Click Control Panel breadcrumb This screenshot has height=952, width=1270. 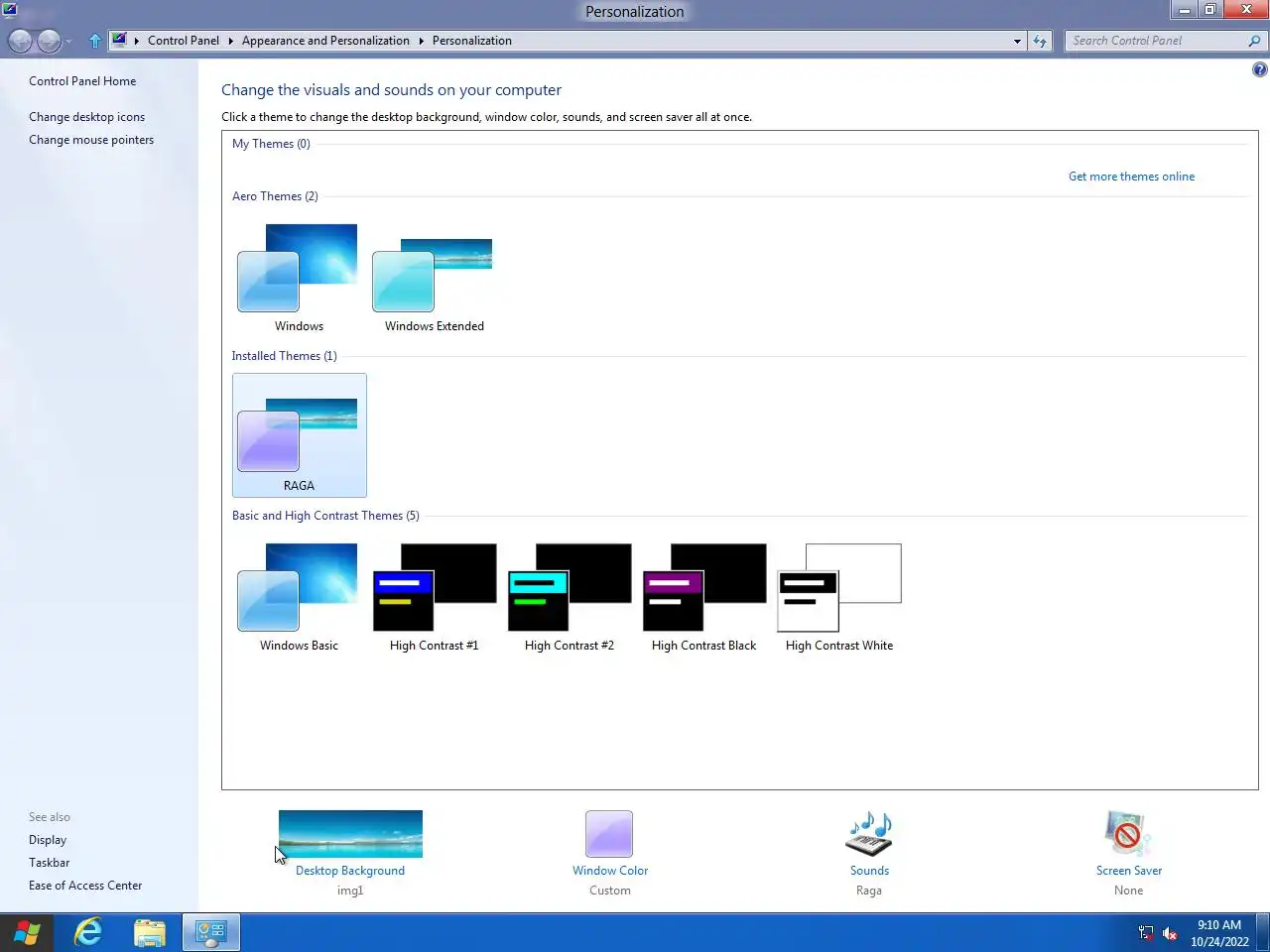[x=184, y=41]
